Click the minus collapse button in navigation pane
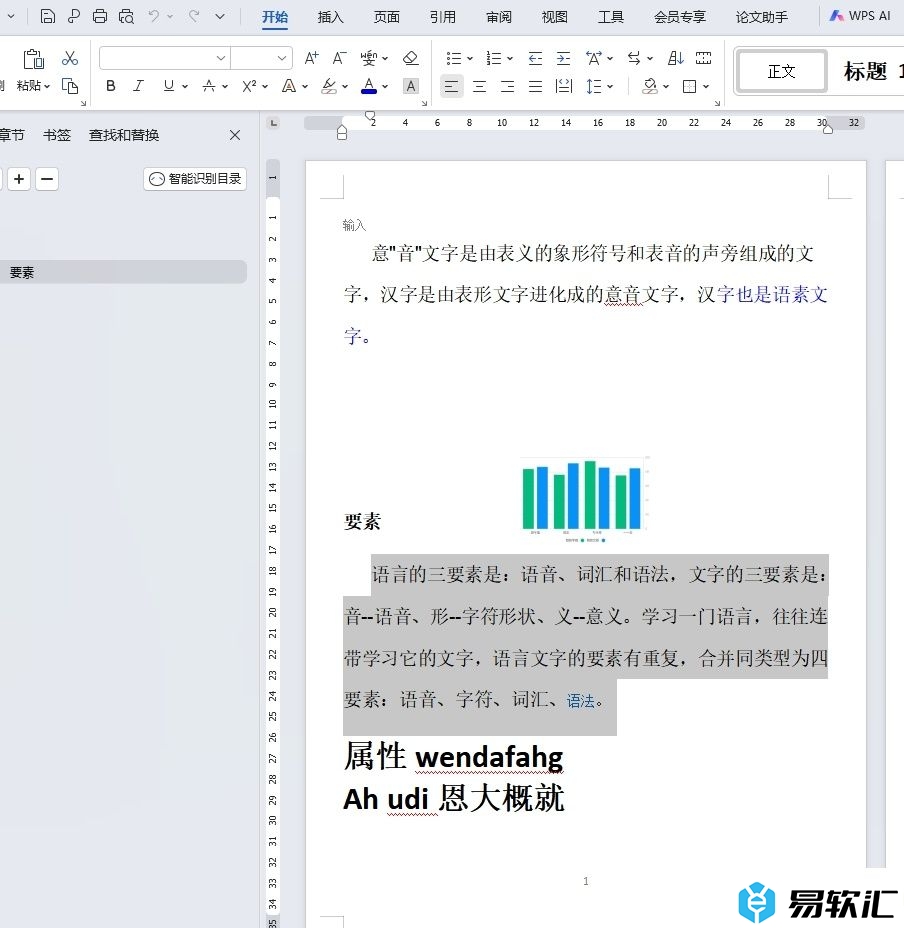 [x=47, y=179]
